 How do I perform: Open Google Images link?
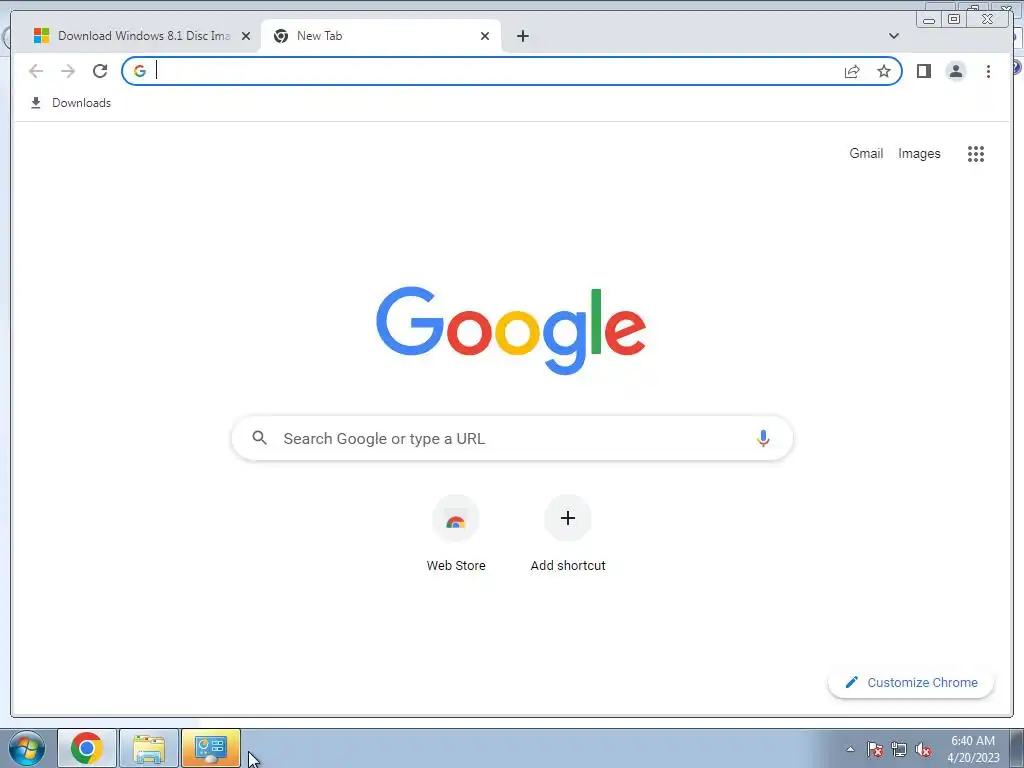pyautogui.click(x=919, y=153)
